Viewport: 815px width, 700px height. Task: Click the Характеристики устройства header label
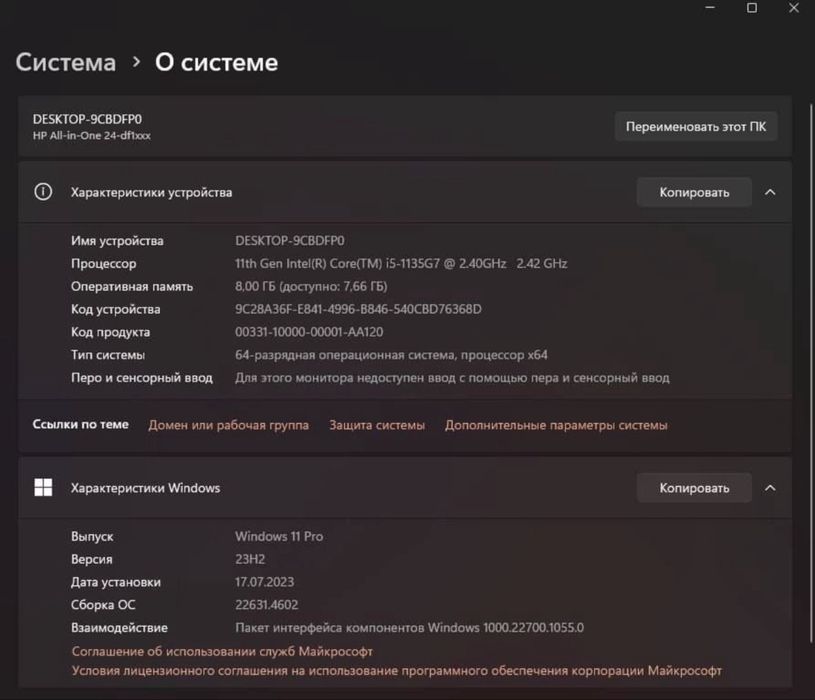pyautogui.click(x=151, y=192)
